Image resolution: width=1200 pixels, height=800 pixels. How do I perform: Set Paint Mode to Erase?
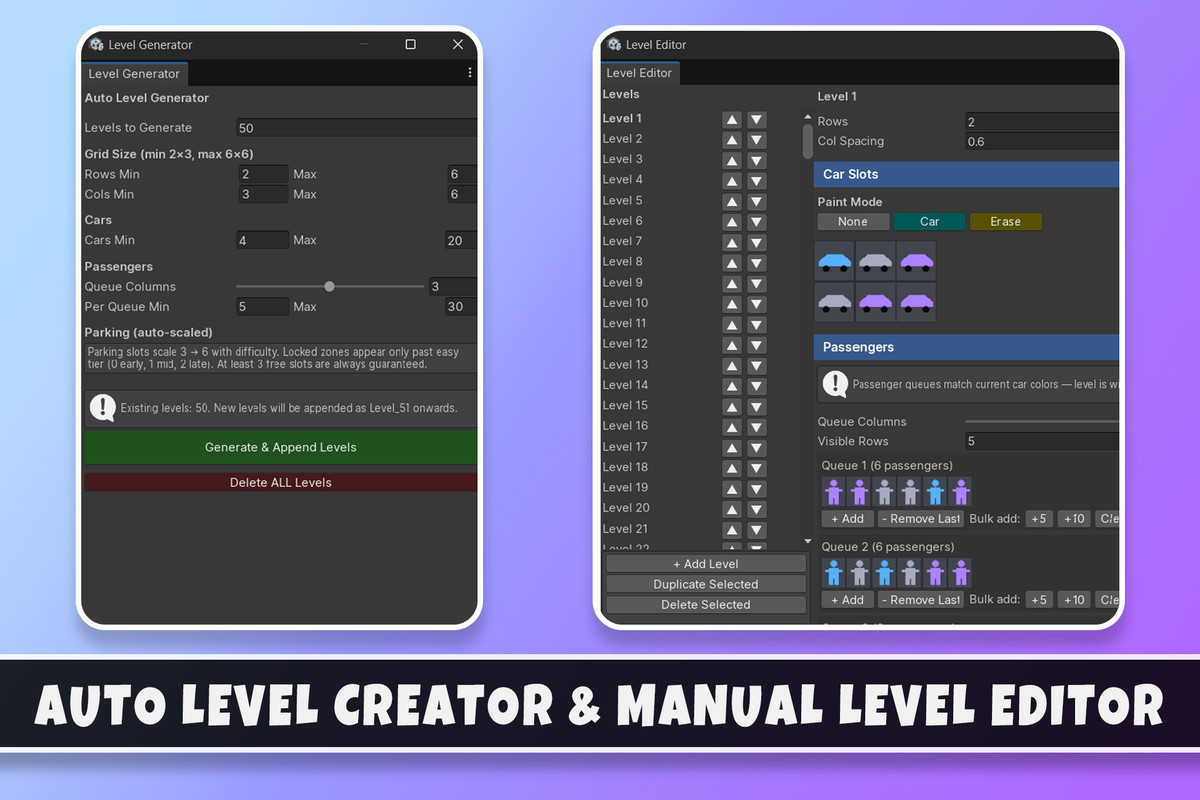click(x=1005, y=222)
